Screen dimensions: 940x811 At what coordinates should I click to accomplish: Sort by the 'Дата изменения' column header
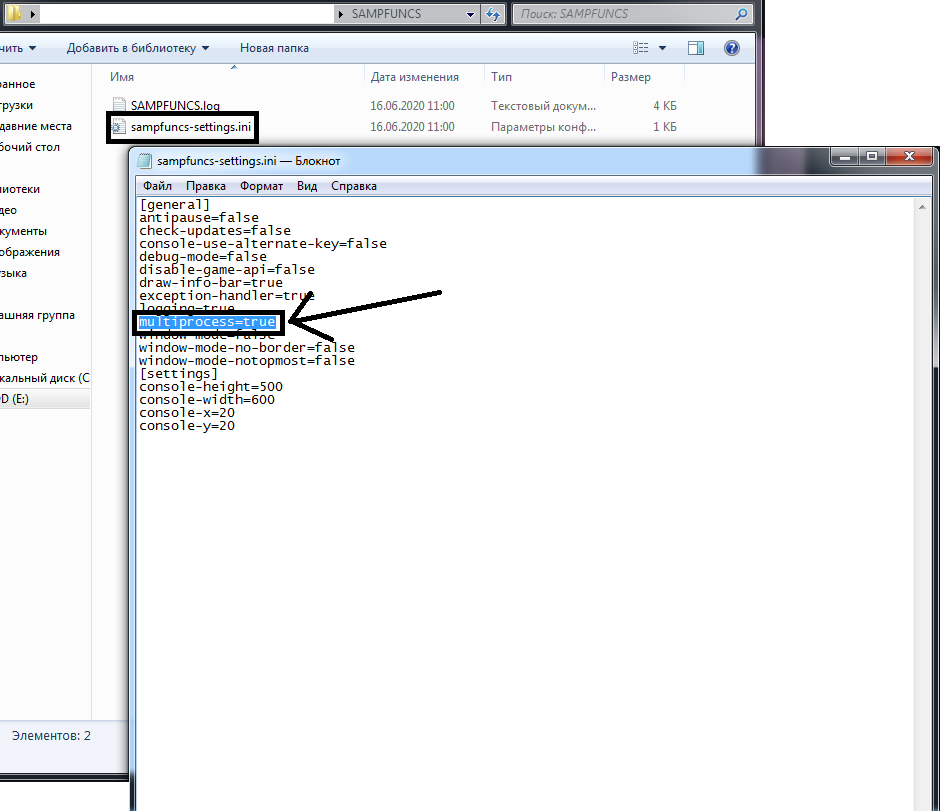pos(414,77)
